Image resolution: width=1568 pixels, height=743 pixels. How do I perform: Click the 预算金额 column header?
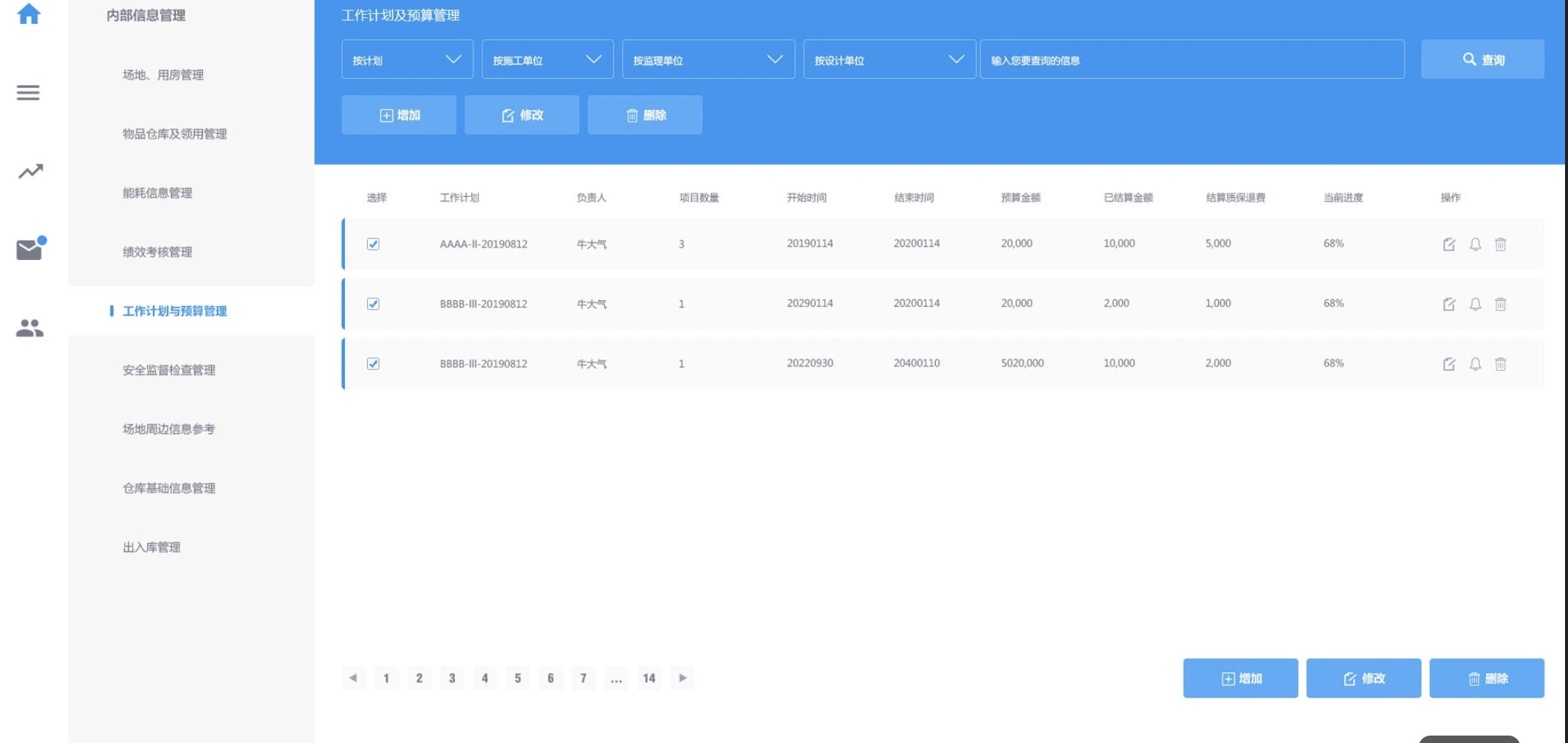click(x=1021, y=198)
